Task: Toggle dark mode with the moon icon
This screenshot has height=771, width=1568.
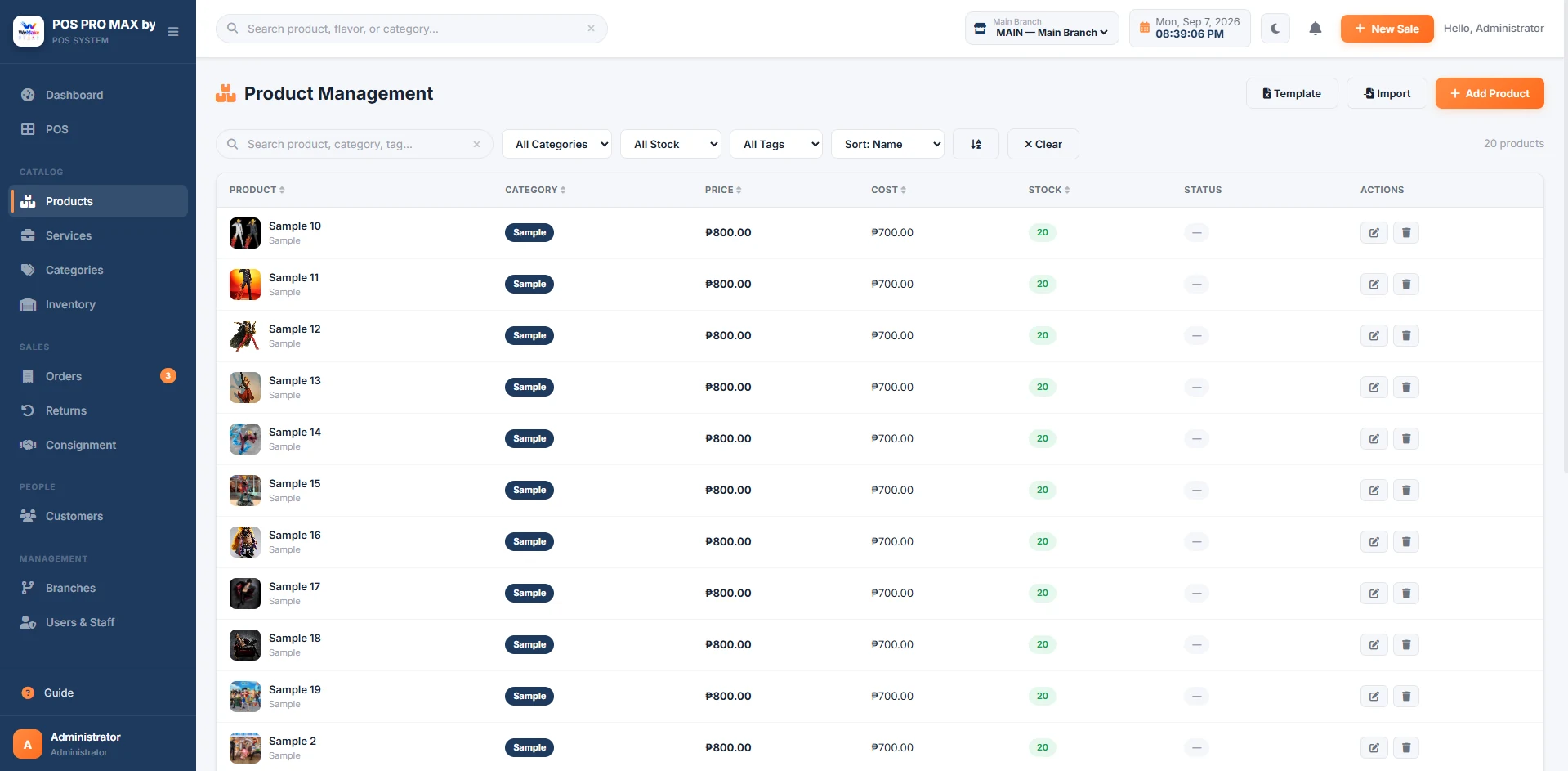Action: [x=1275, y=29]
